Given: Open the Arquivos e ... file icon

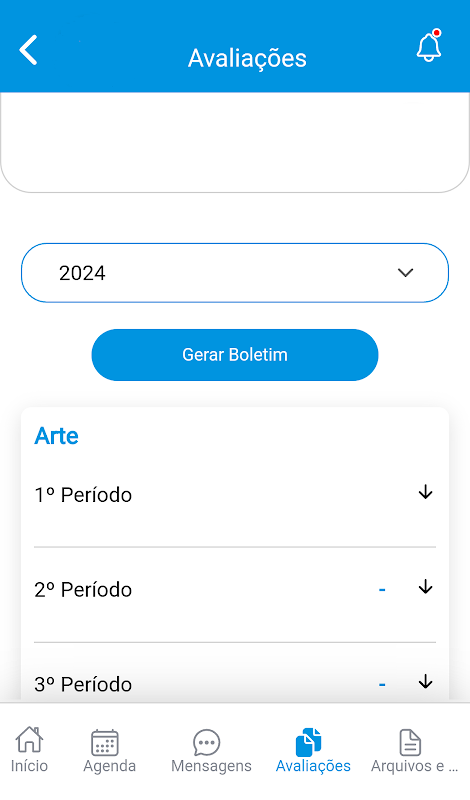Looking at the screenshot, I should pos(410,742).
